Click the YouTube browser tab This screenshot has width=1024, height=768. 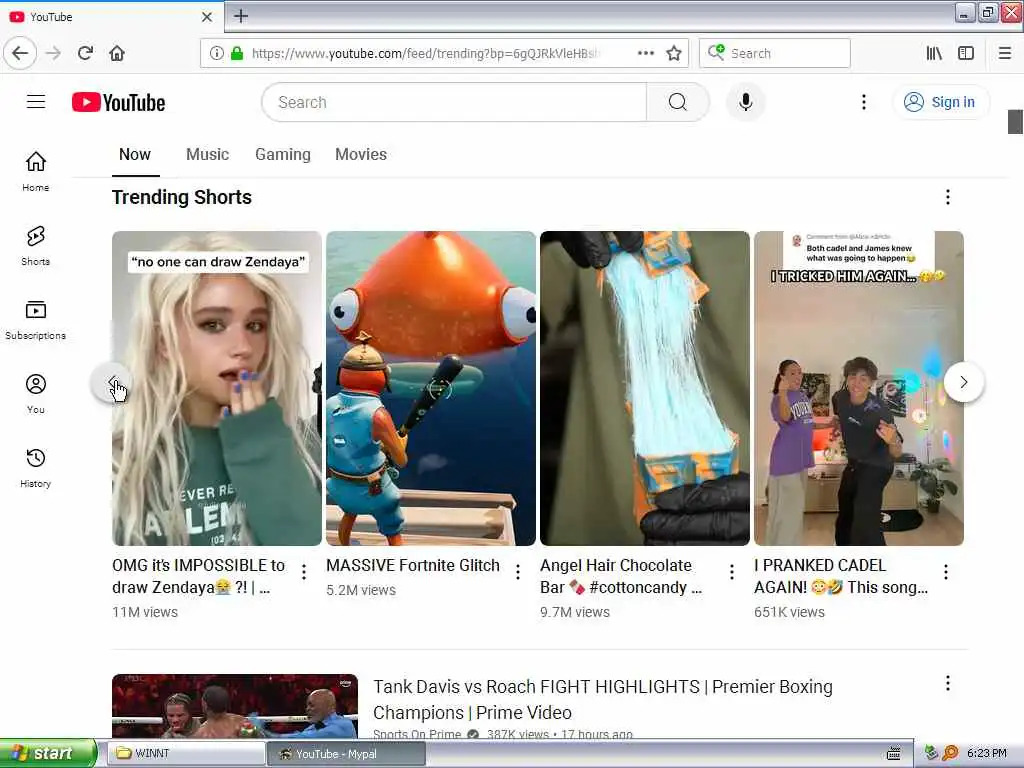click(x=111, y=17)
